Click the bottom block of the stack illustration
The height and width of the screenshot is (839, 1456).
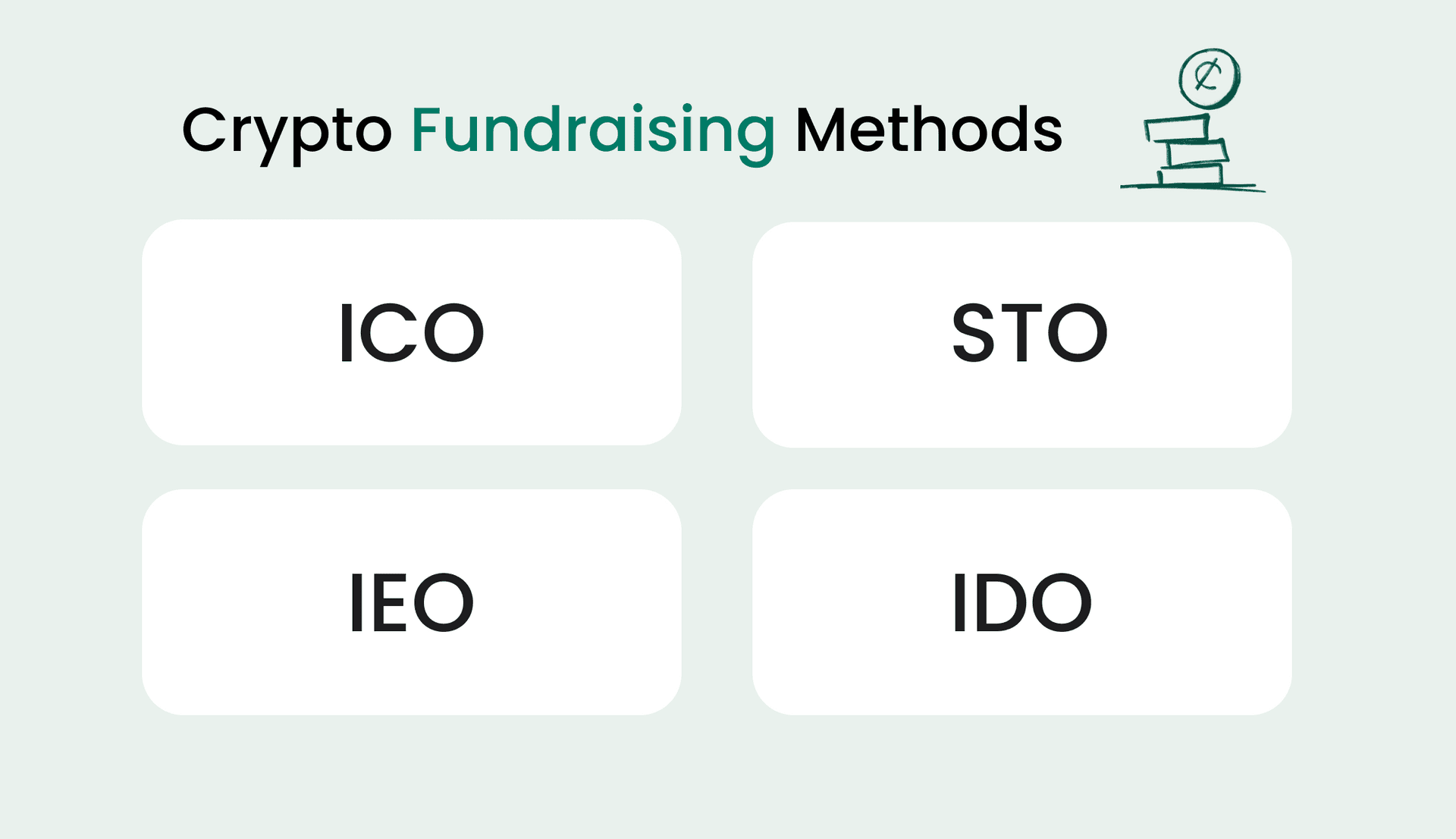pos(1190,176)
